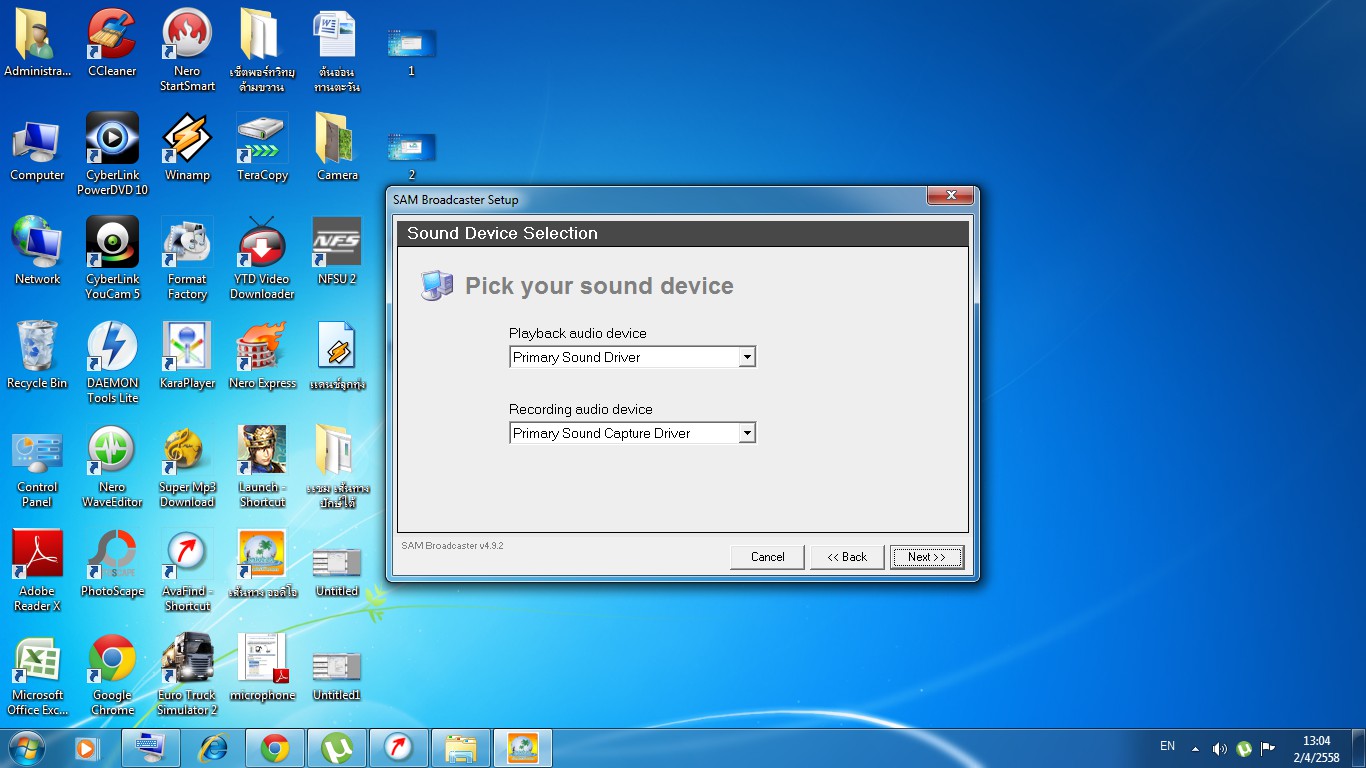Click the Next >> button
Image resolution: width=1366 pixels, height=768 pixels.
(x=927, y=557)
